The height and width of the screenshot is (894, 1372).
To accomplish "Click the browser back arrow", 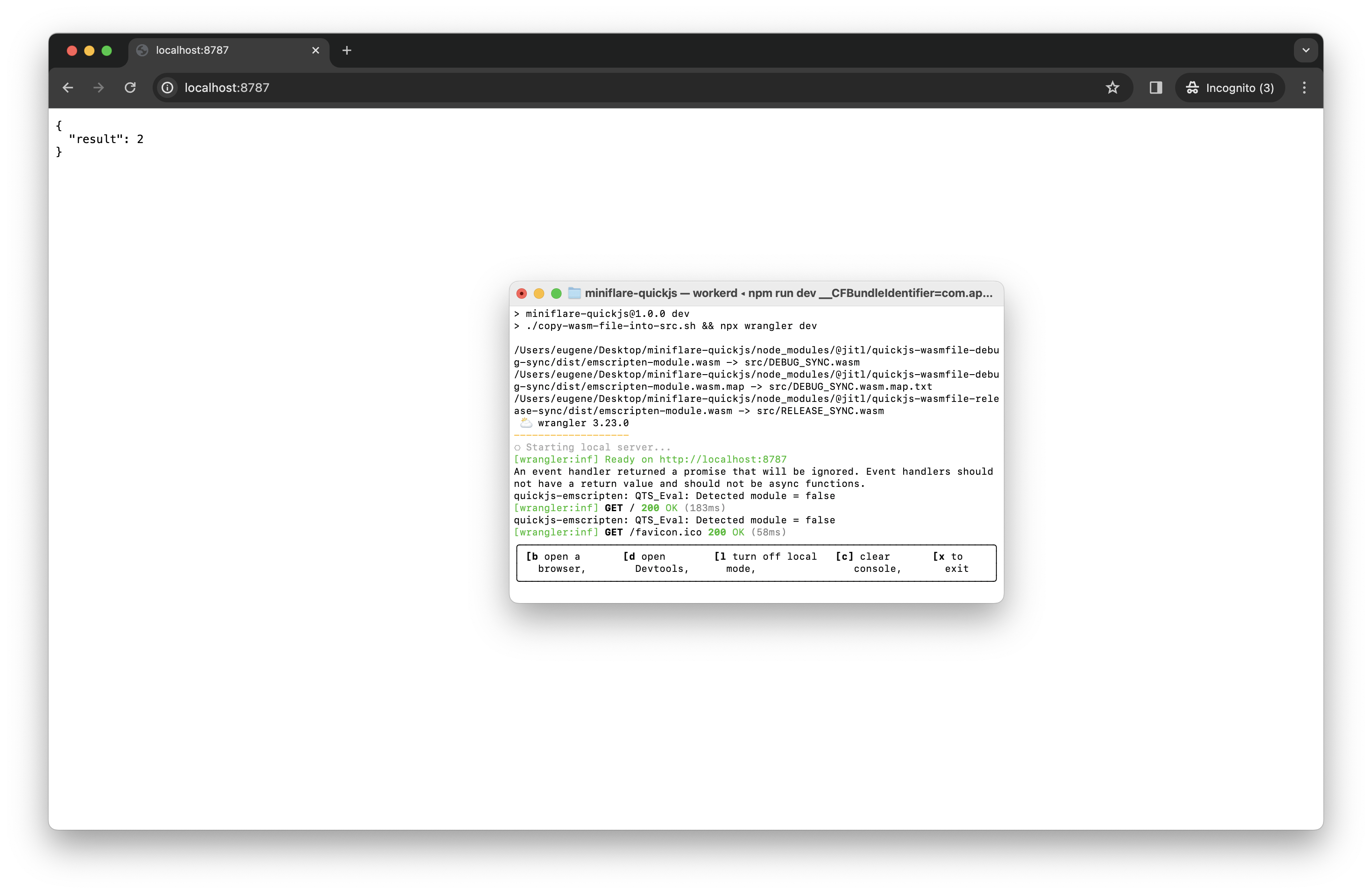I will (68, 88).
